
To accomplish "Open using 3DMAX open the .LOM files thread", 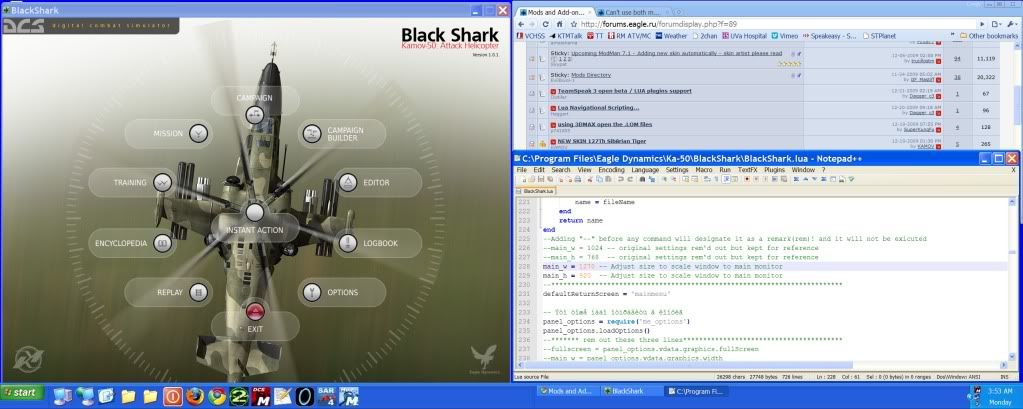I will [605, 124].
